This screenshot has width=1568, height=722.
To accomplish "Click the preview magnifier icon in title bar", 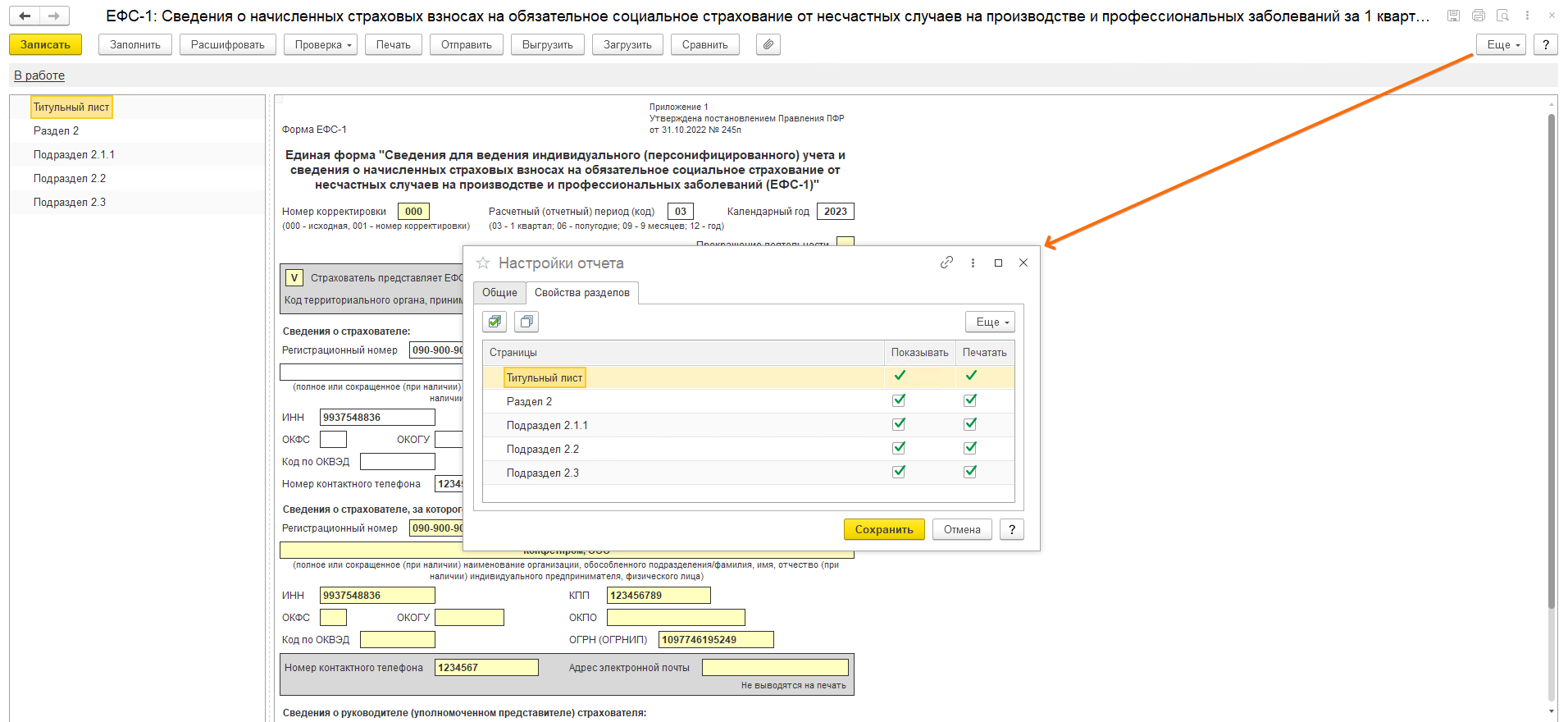I will pyautogui.click(x=1502, y=16).
